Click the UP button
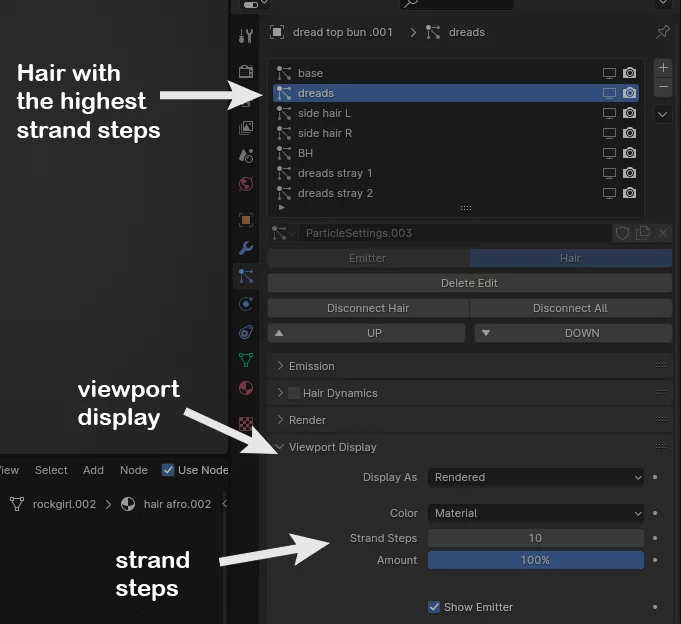Screen dimensions: 681x624 point(367,333)
